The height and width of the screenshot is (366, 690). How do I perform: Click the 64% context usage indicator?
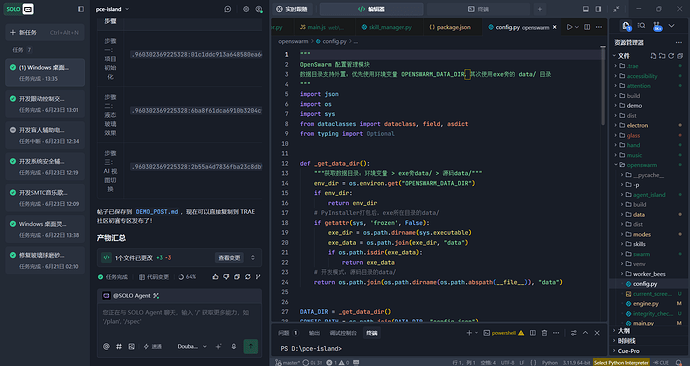click(x=187, y=277)
